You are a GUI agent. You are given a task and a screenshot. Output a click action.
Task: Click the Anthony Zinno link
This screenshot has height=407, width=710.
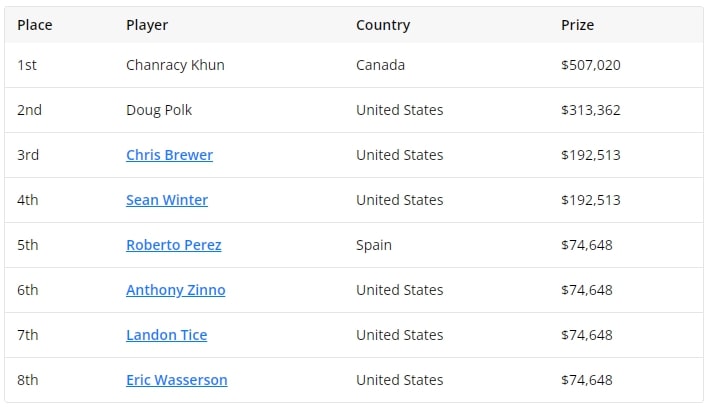(176, 290)
